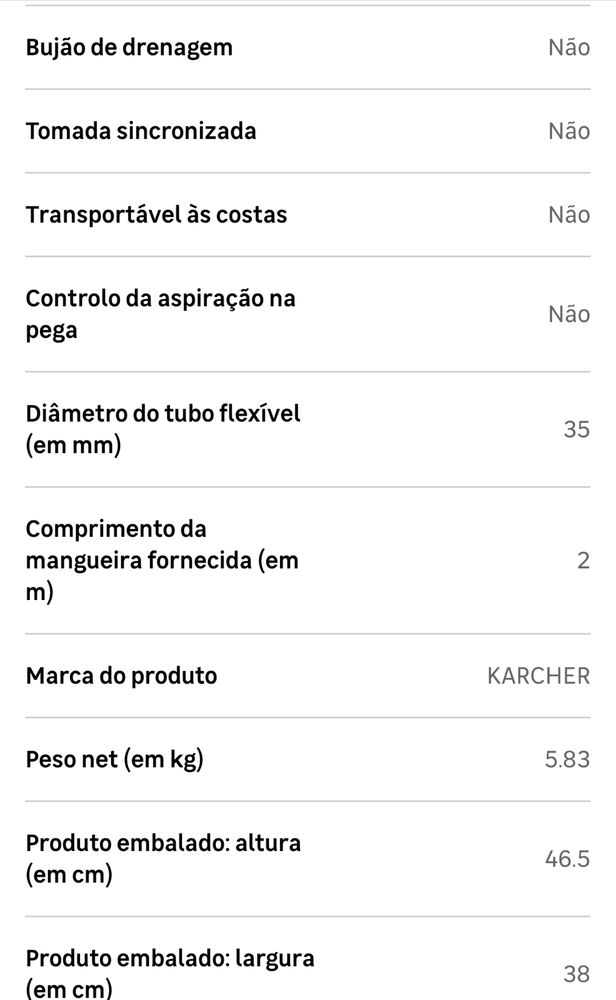Click the 35 value for tube diameter
Viewport: 616px width, 1000px height.
pyautogui.click(x=576, y=429)
